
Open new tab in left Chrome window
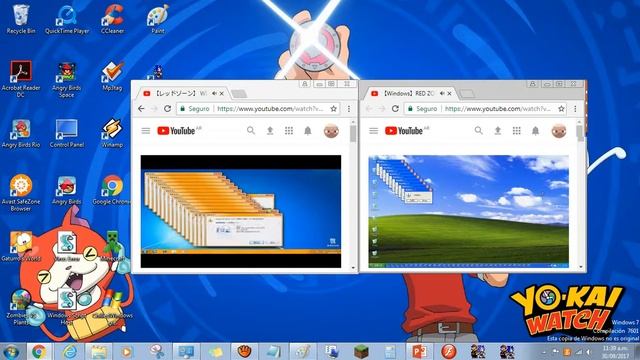(x=239, y=94)
